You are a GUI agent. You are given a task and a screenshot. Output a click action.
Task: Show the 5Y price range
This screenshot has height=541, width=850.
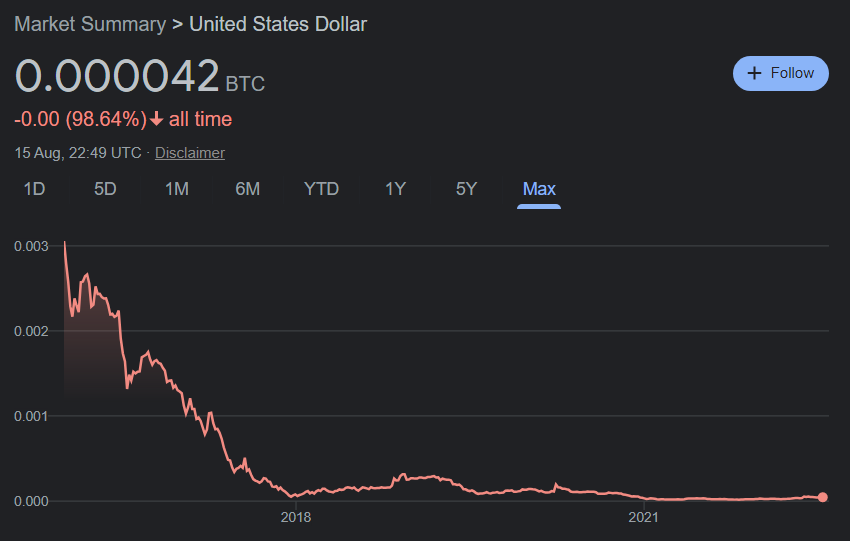click(x=466, y=189)
